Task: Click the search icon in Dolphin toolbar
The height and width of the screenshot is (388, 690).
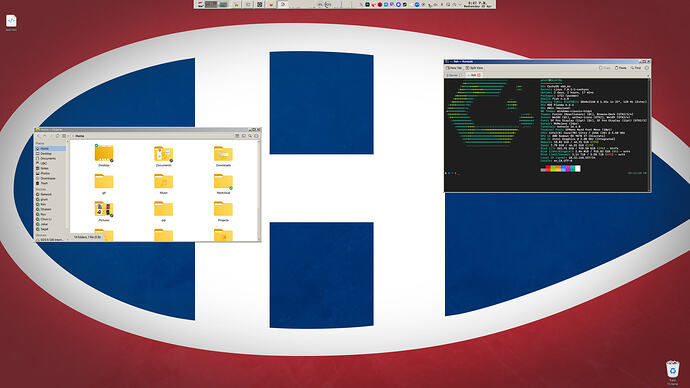Action: click(x=250, y=136)
